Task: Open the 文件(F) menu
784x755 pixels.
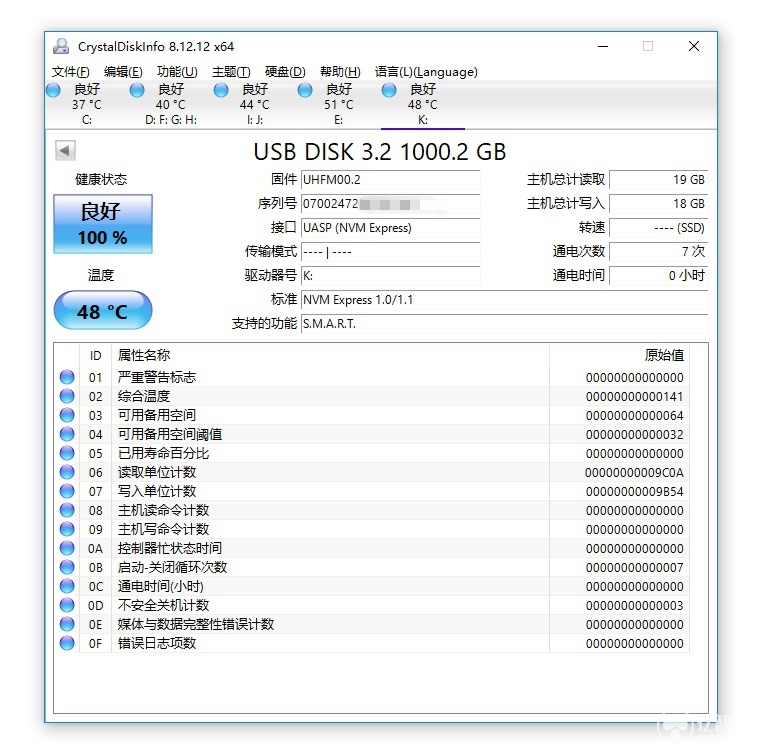Action: [70, 72]
